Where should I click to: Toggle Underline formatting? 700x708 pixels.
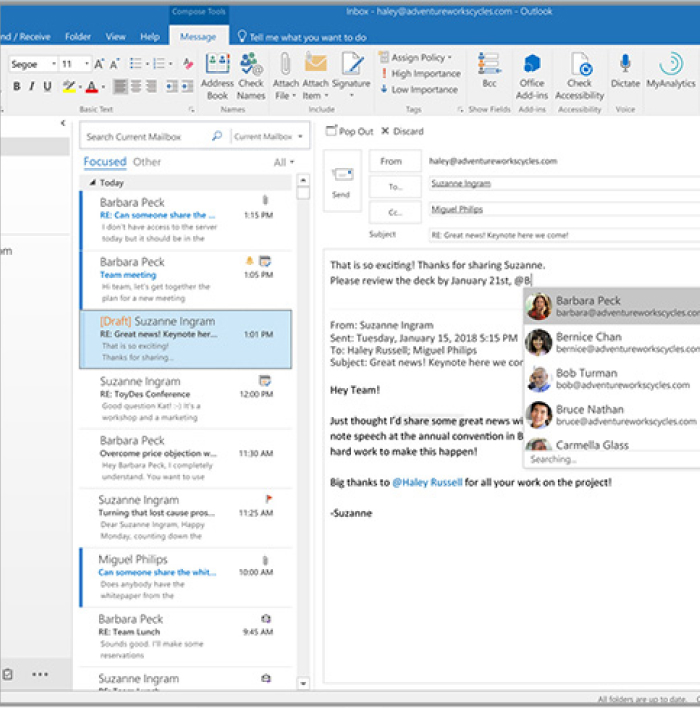tap(47, 86)
